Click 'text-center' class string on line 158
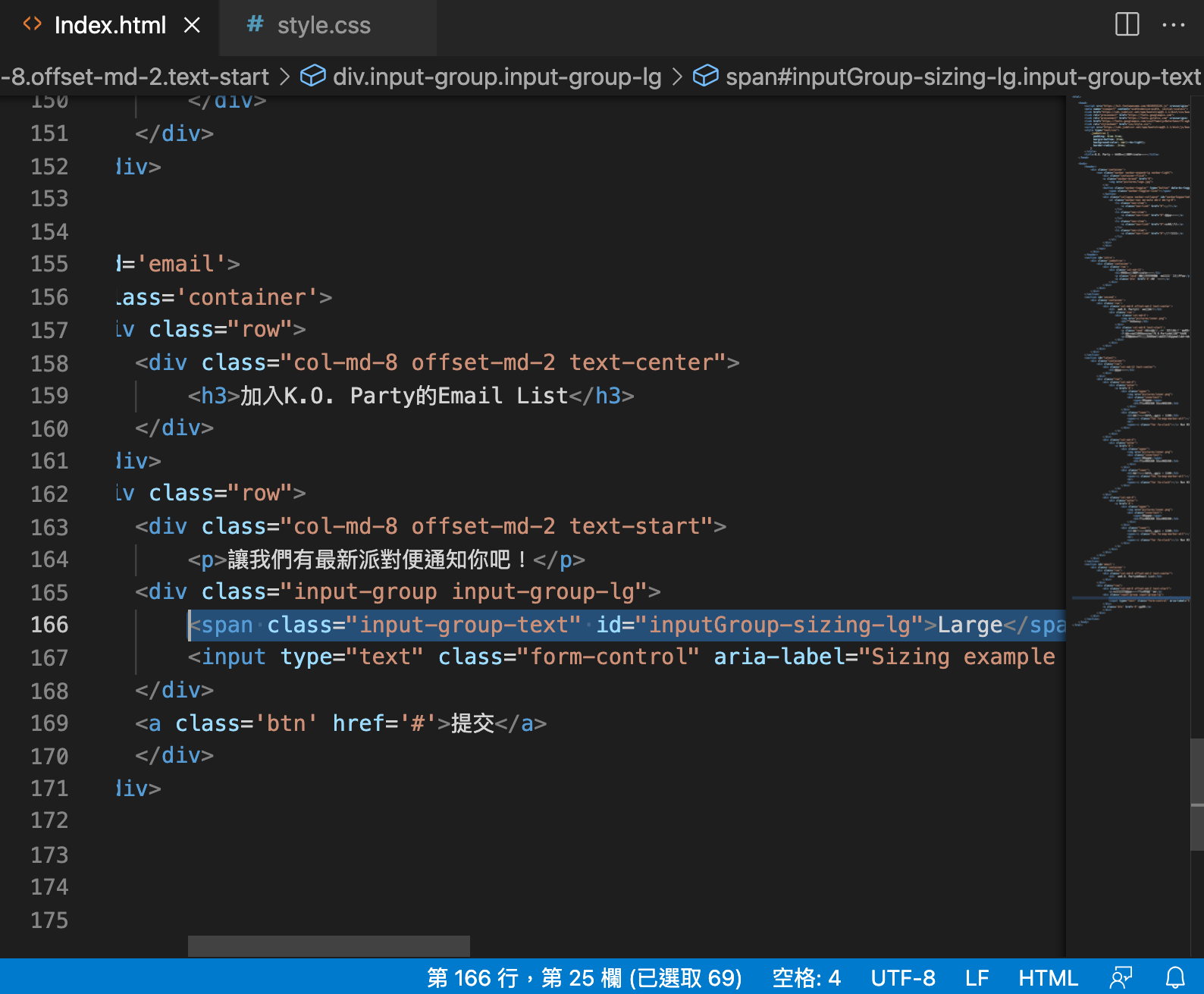The image size is (1204, 994). 641,362
